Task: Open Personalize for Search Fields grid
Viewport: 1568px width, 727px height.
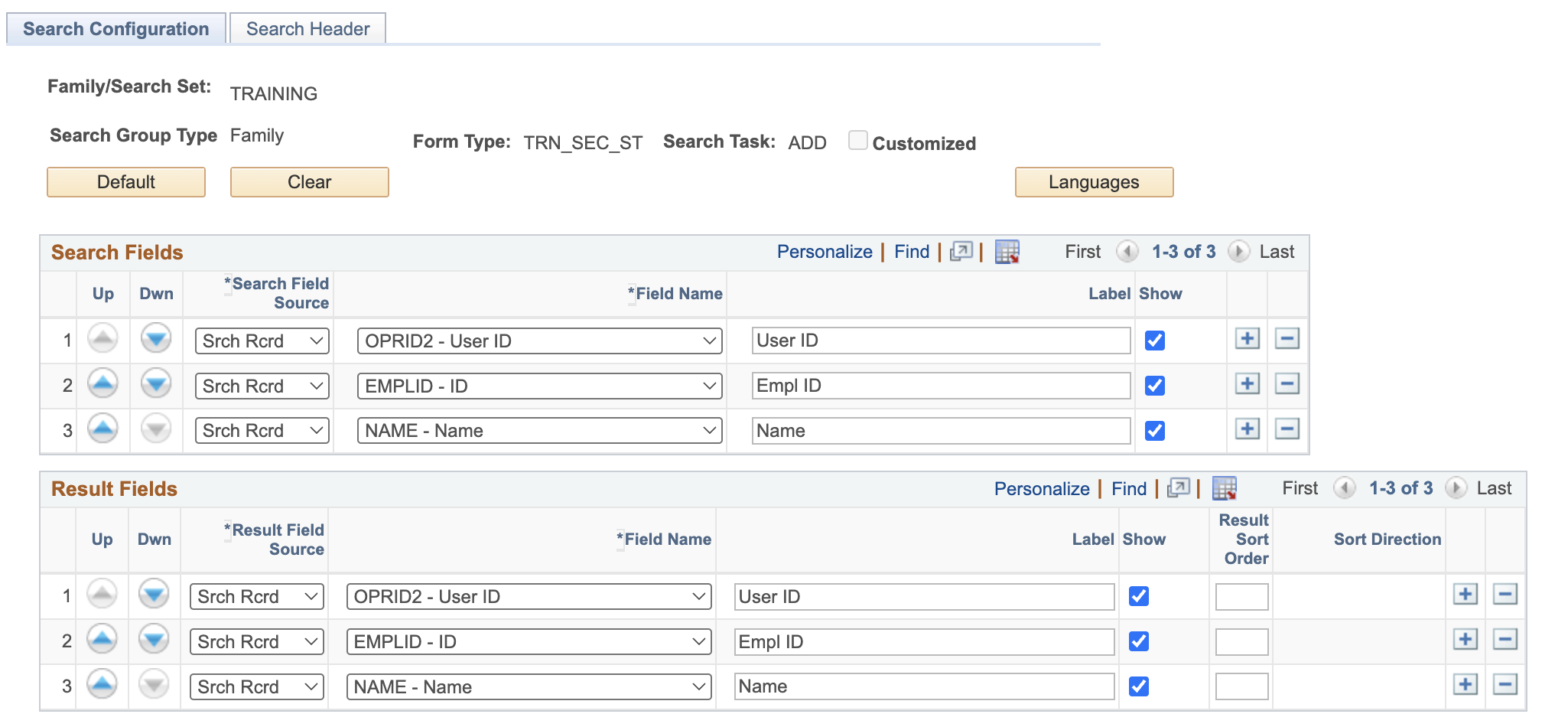Action: tap(825, 251)
